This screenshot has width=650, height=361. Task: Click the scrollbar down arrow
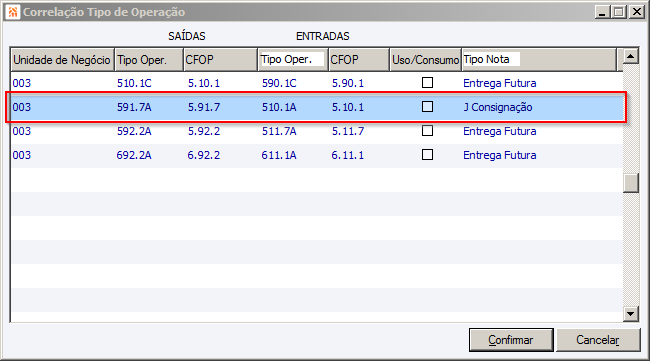coord(631,314)
